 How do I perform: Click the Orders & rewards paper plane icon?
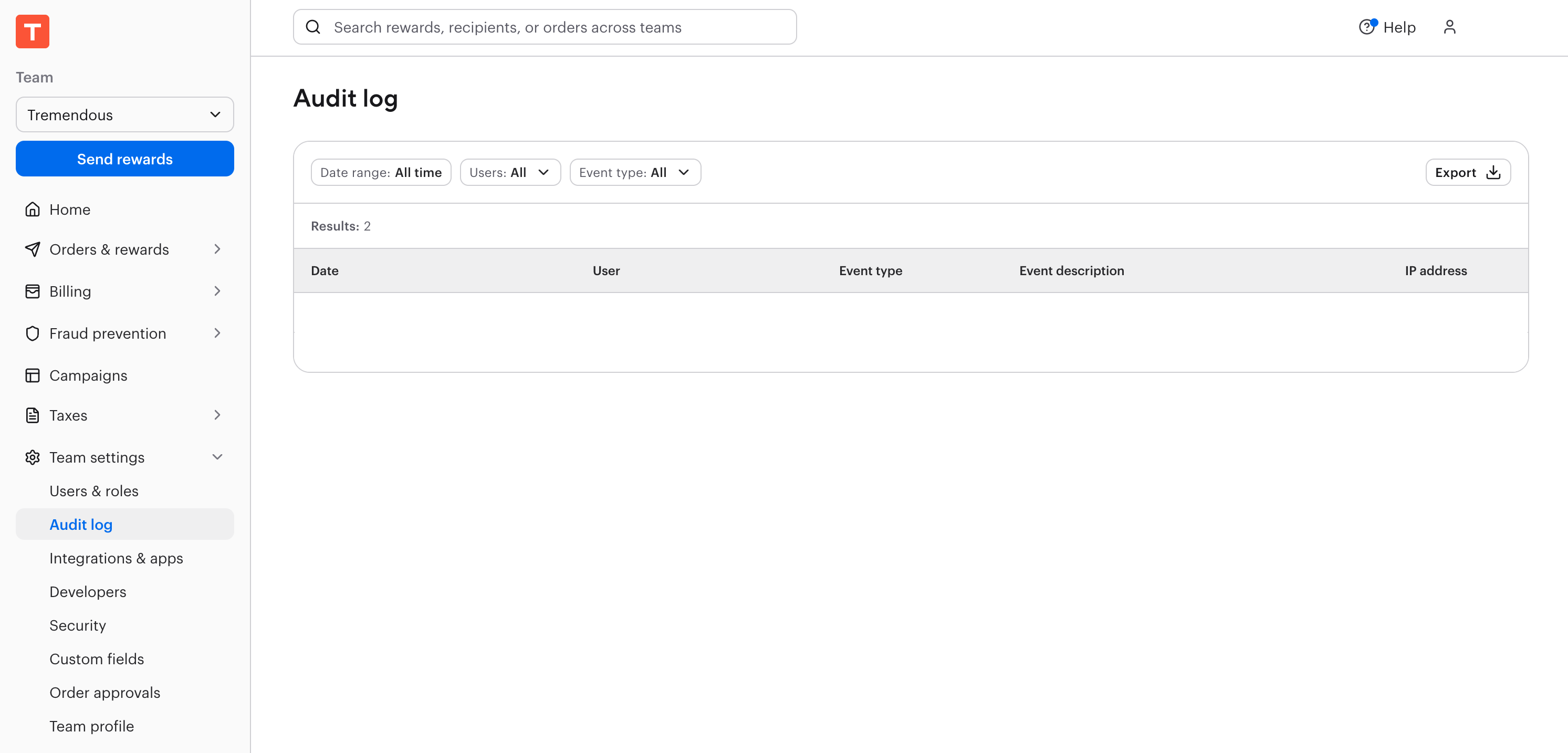32,249
